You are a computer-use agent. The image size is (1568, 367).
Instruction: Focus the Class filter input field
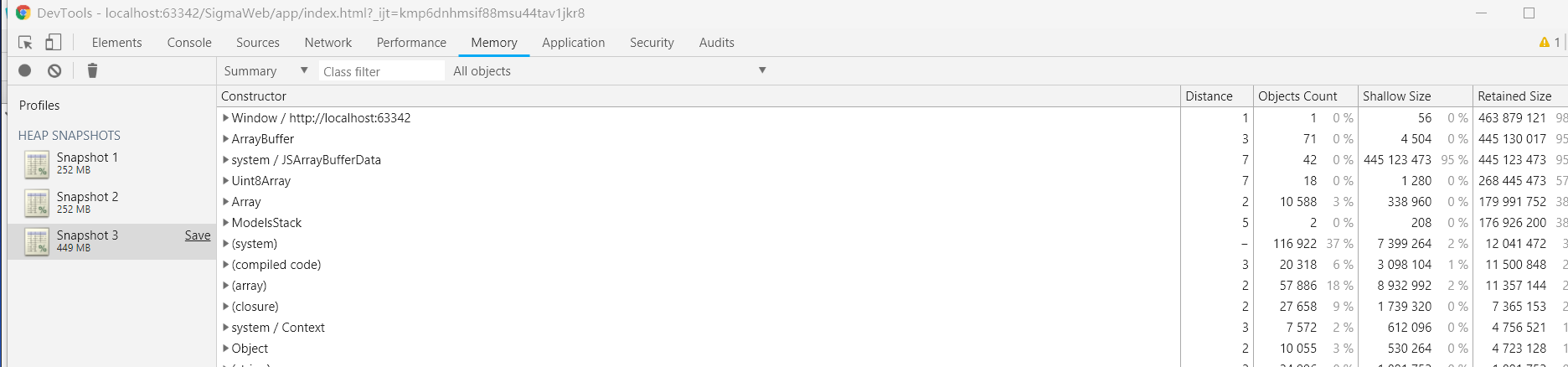[x=382, y=71]
